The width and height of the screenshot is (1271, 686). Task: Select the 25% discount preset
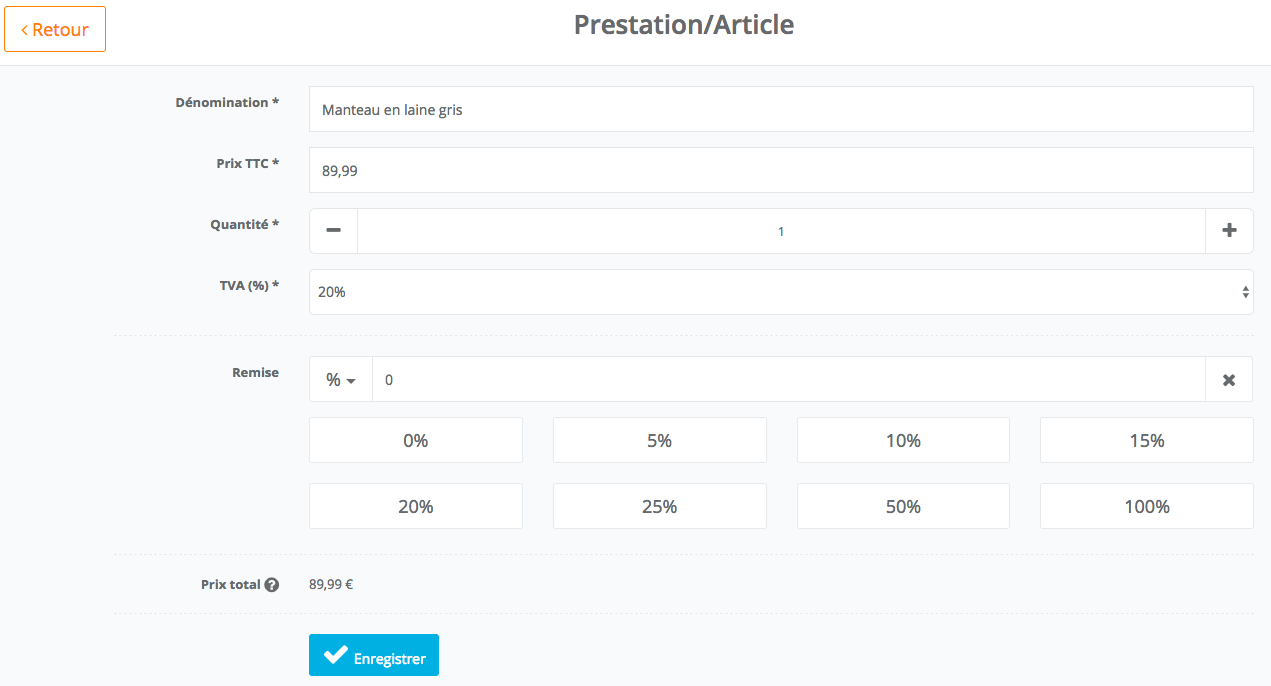659,506
